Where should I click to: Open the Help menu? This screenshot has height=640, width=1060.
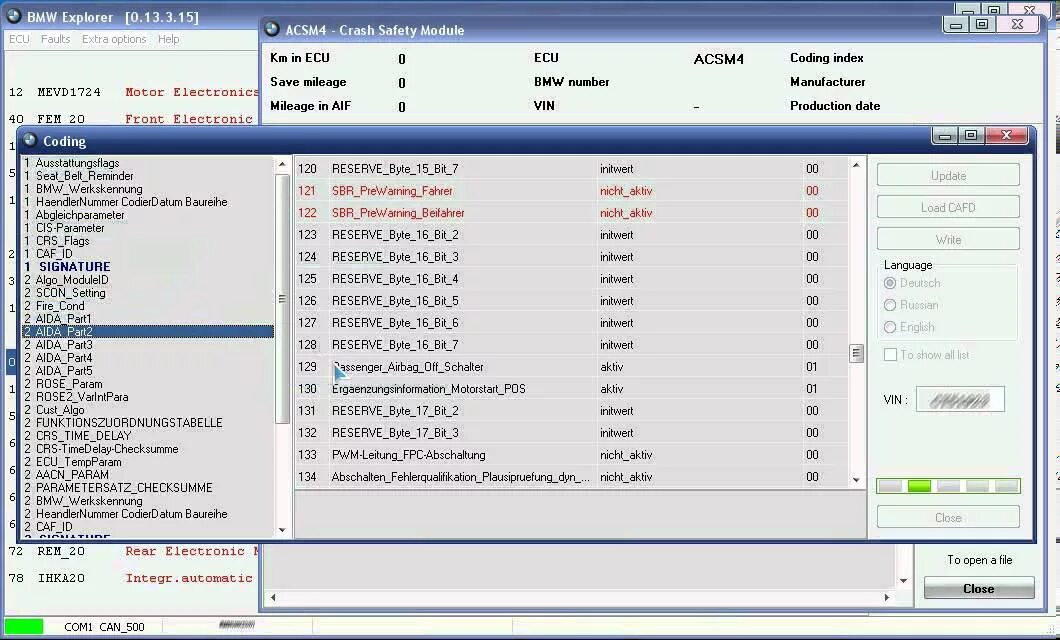click(168, 39)
